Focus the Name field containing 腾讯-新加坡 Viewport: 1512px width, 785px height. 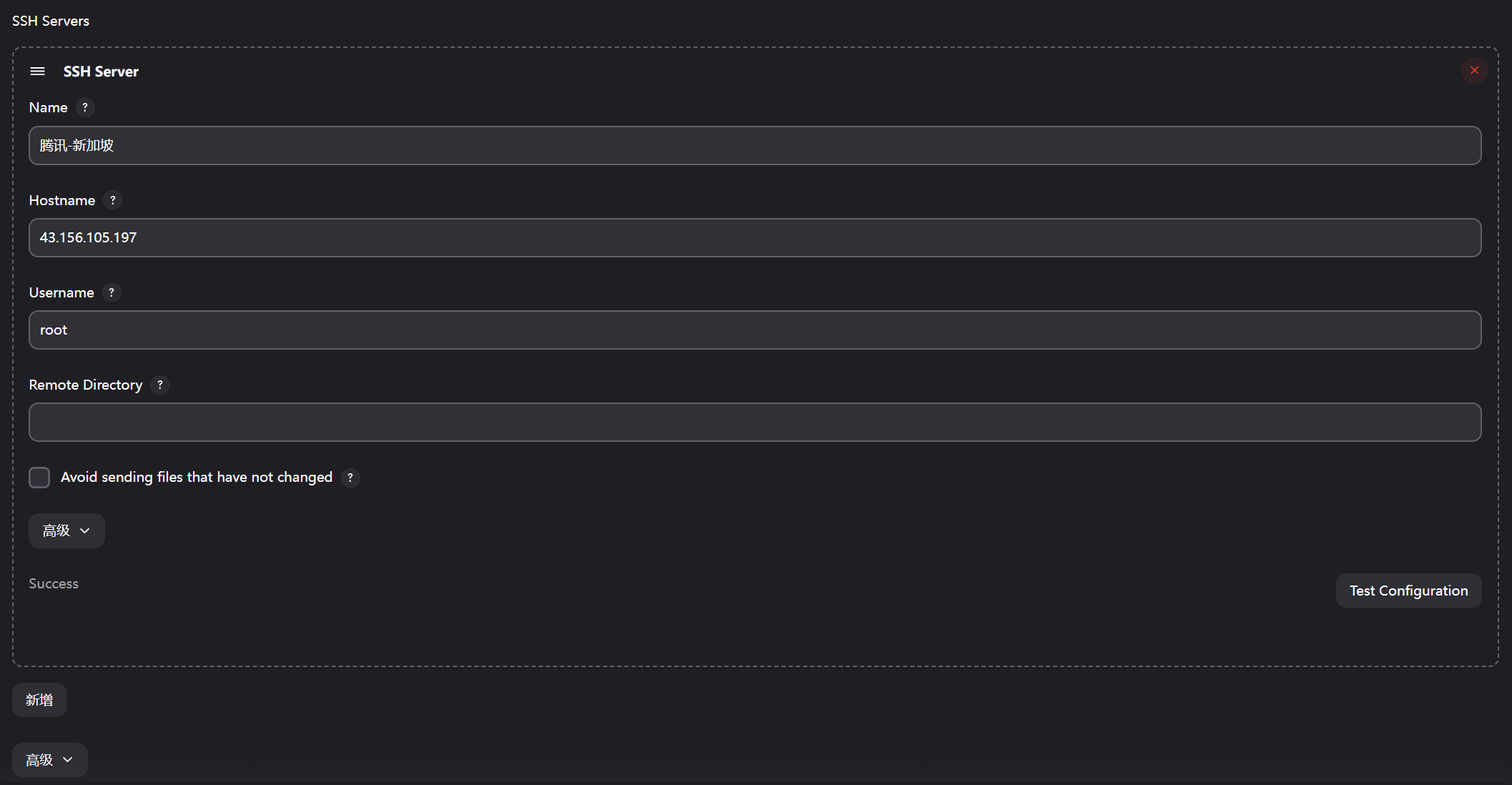(x=755, y=146)
